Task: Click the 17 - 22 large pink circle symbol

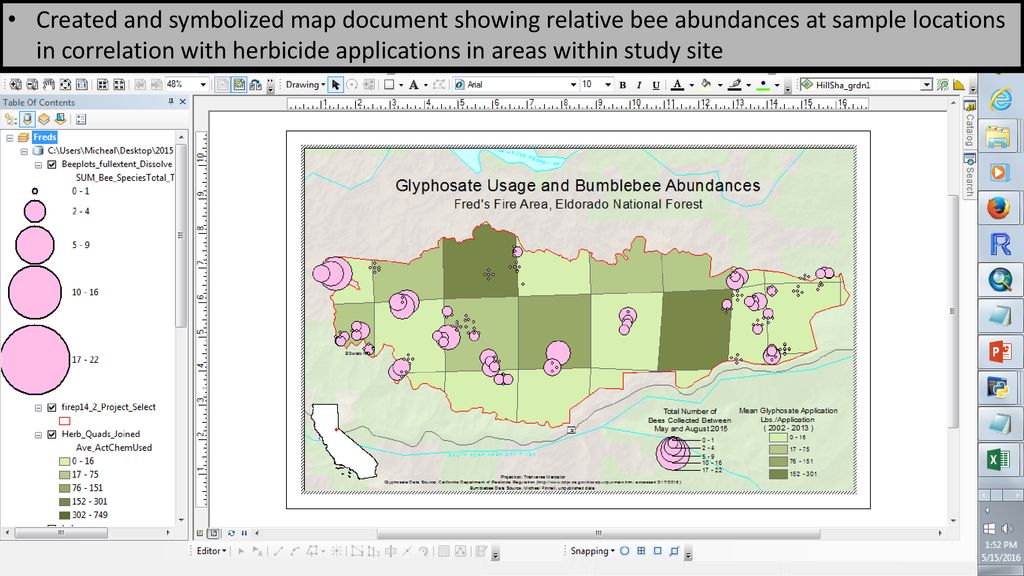Action: [x=35, y=360]
